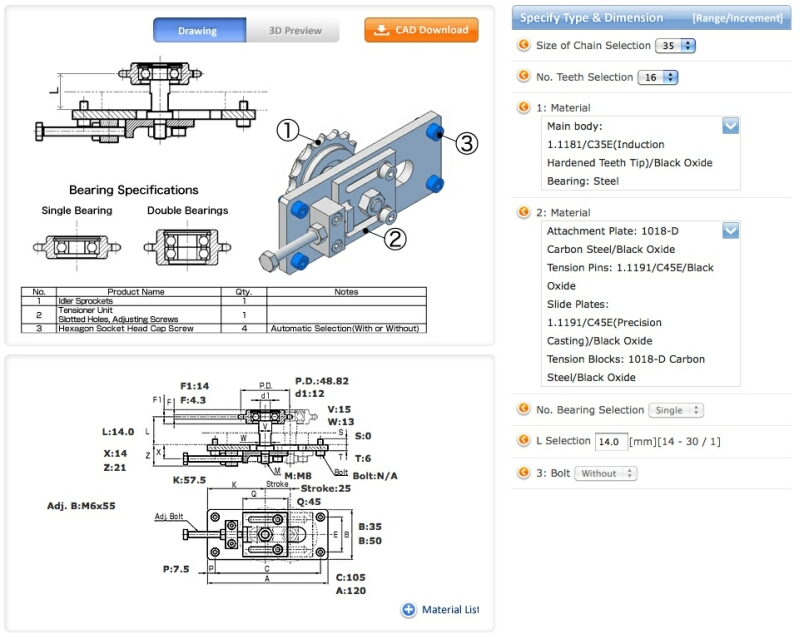
Task: Click the Hexagon Socket Head Cap Screw row
Action: pos(223,328)
